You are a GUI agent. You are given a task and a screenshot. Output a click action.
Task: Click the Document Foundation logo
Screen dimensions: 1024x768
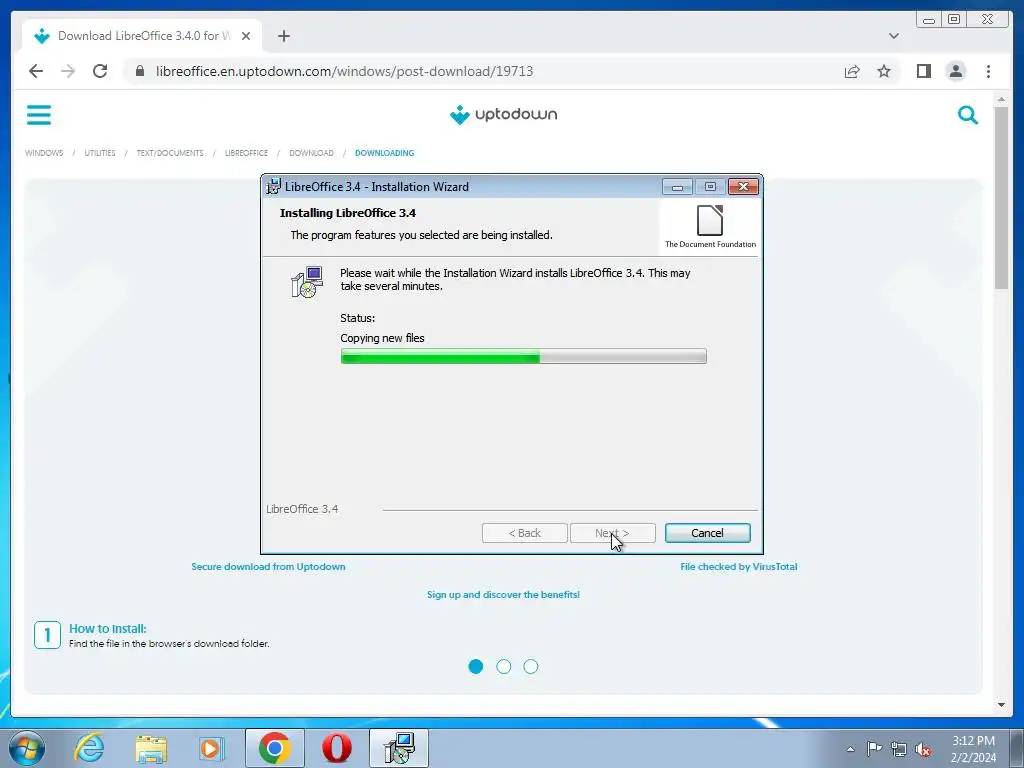[710, 226]
